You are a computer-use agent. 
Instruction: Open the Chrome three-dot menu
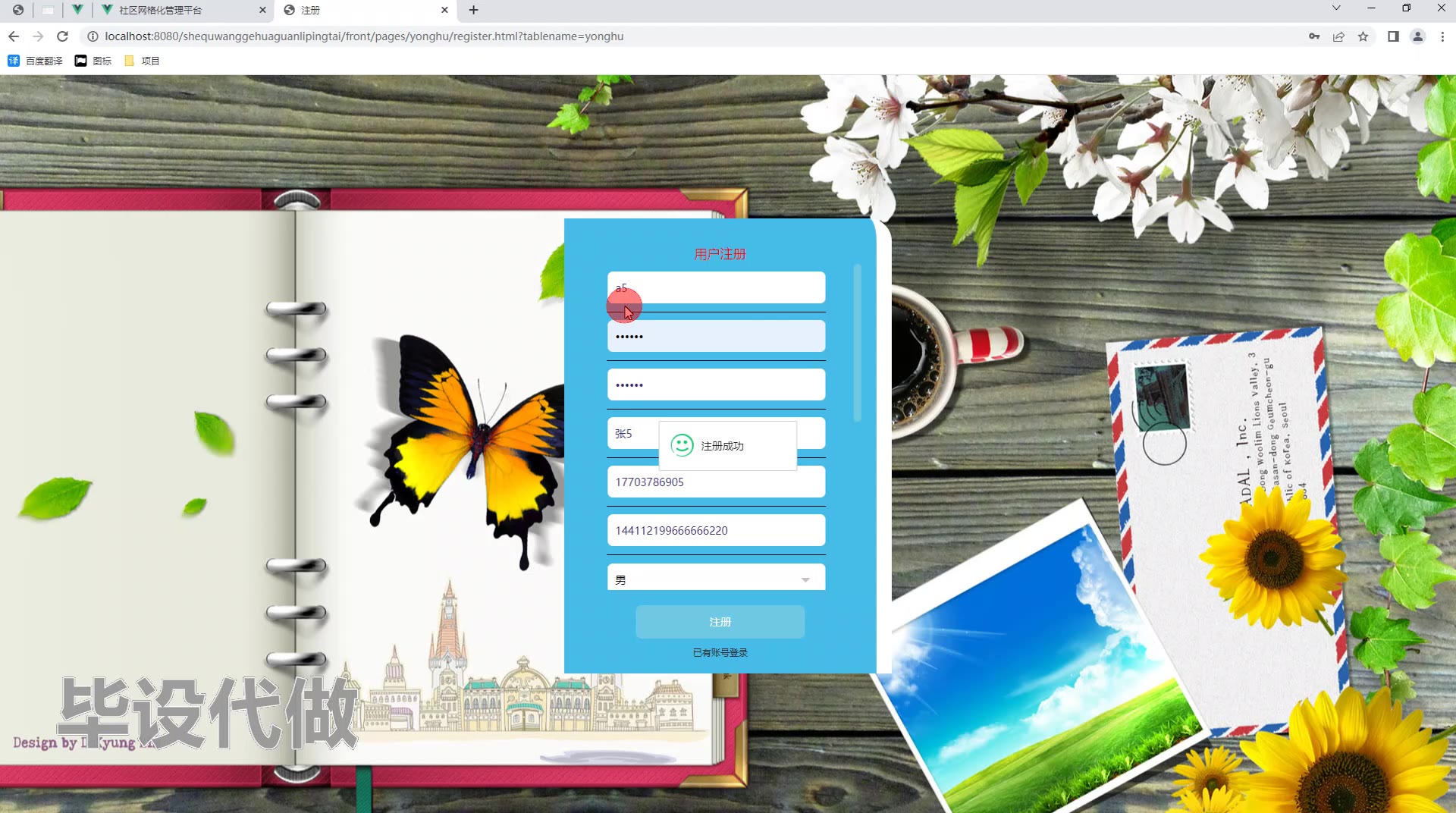[1442, 36]
